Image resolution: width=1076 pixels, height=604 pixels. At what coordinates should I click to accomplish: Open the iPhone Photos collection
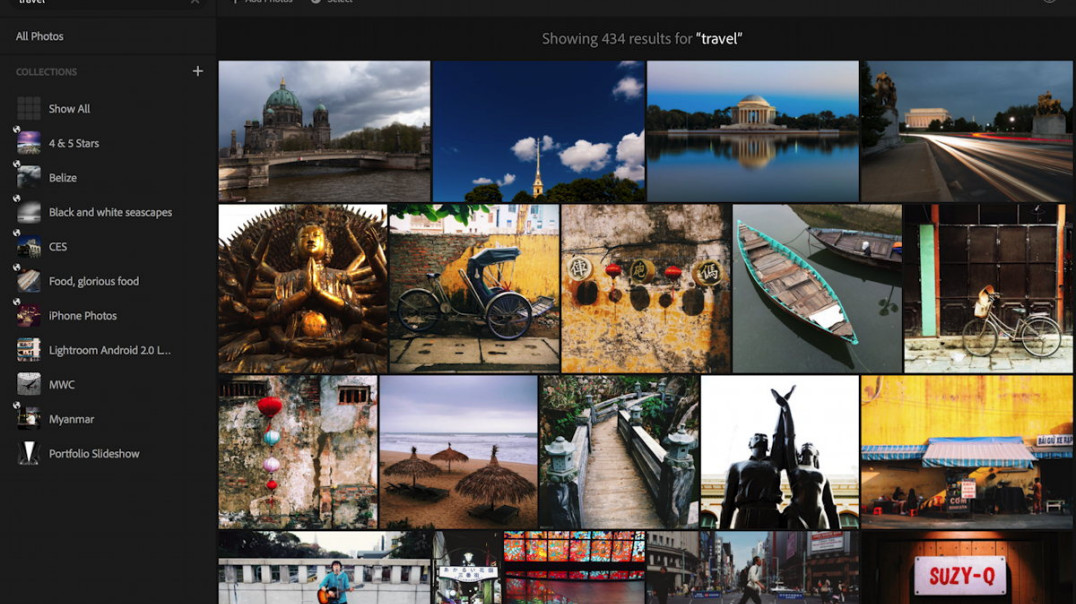coord(82,316)
